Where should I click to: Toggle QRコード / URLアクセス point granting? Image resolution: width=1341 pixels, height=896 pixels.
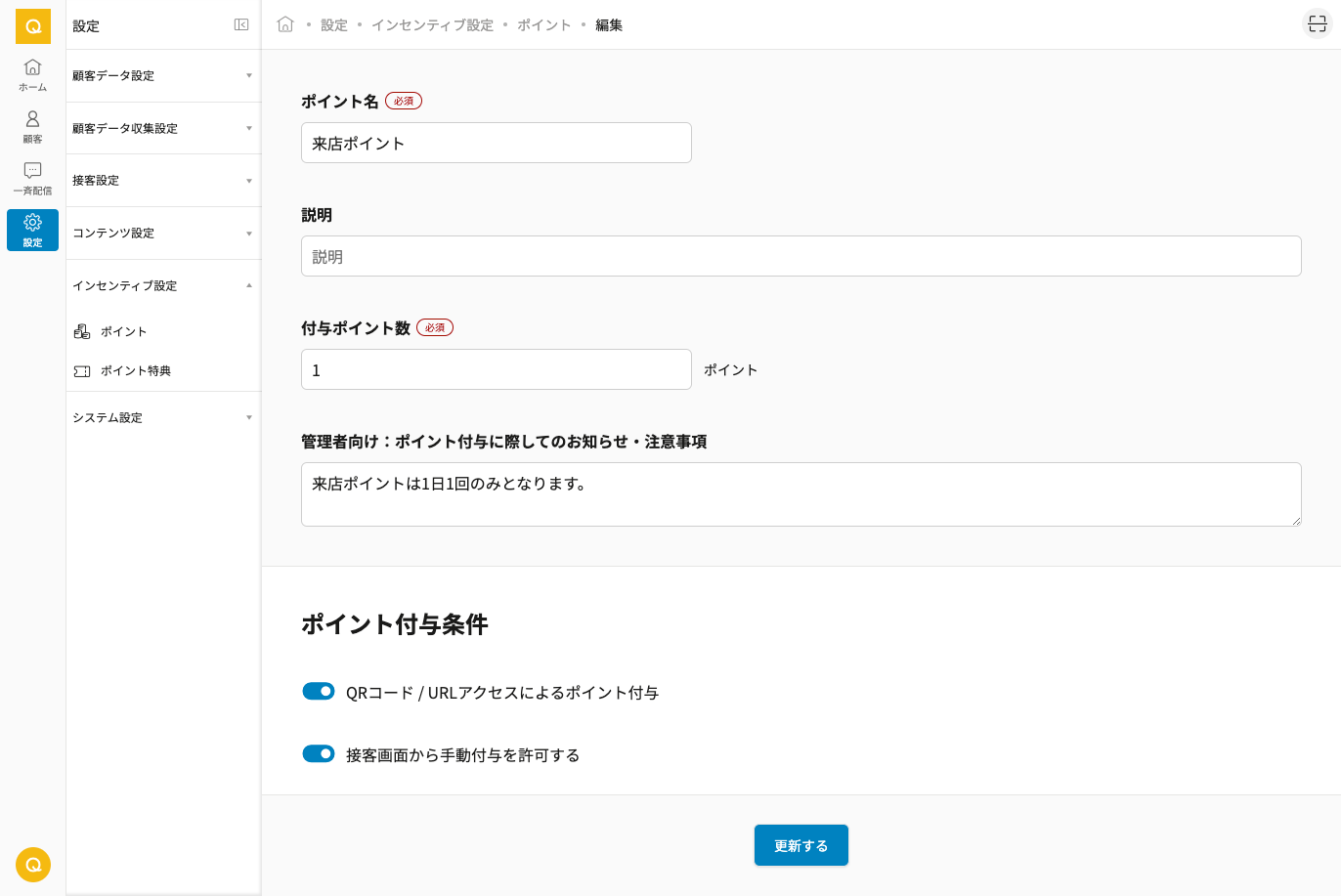pyautogui.click(x=319, y=691)
